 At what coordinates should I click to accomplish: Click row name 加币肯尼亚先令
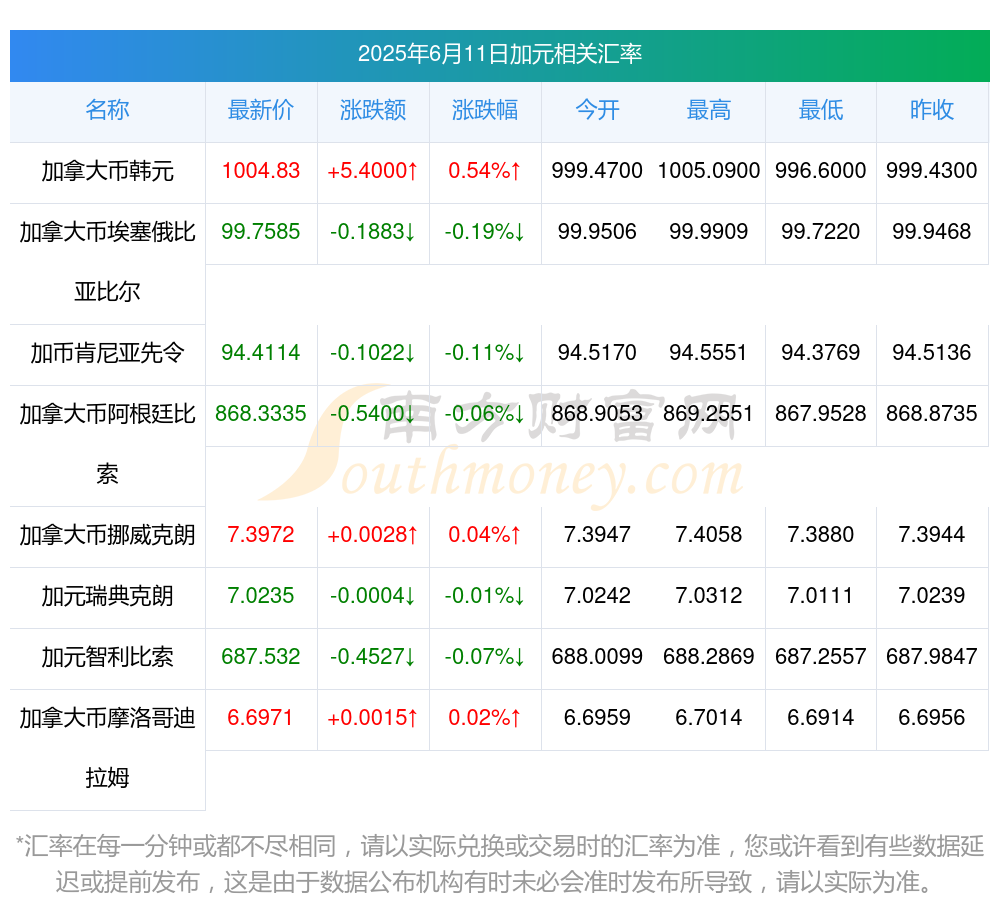coord(107,353)
